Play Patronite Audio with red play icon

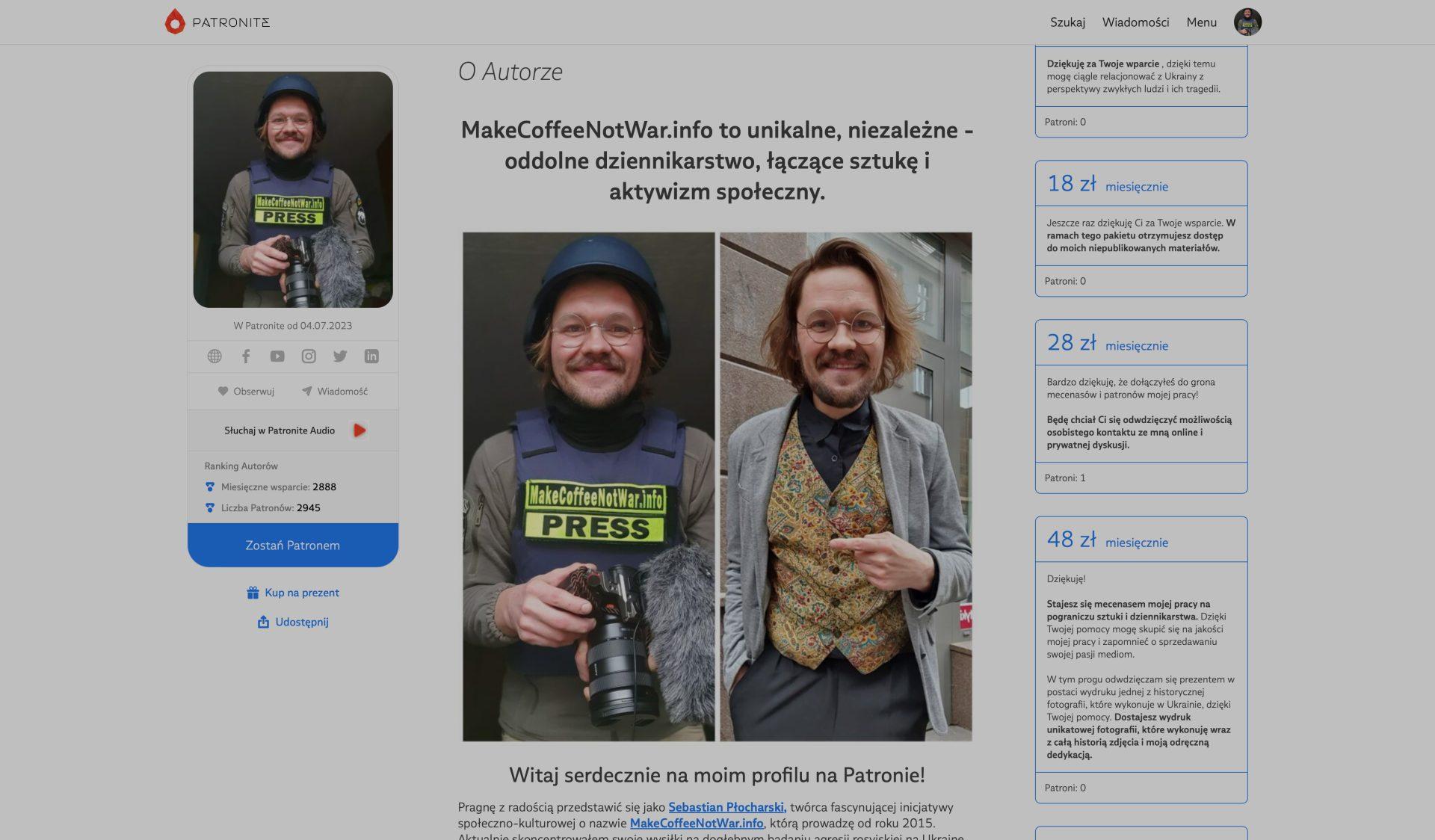(359, 430)
